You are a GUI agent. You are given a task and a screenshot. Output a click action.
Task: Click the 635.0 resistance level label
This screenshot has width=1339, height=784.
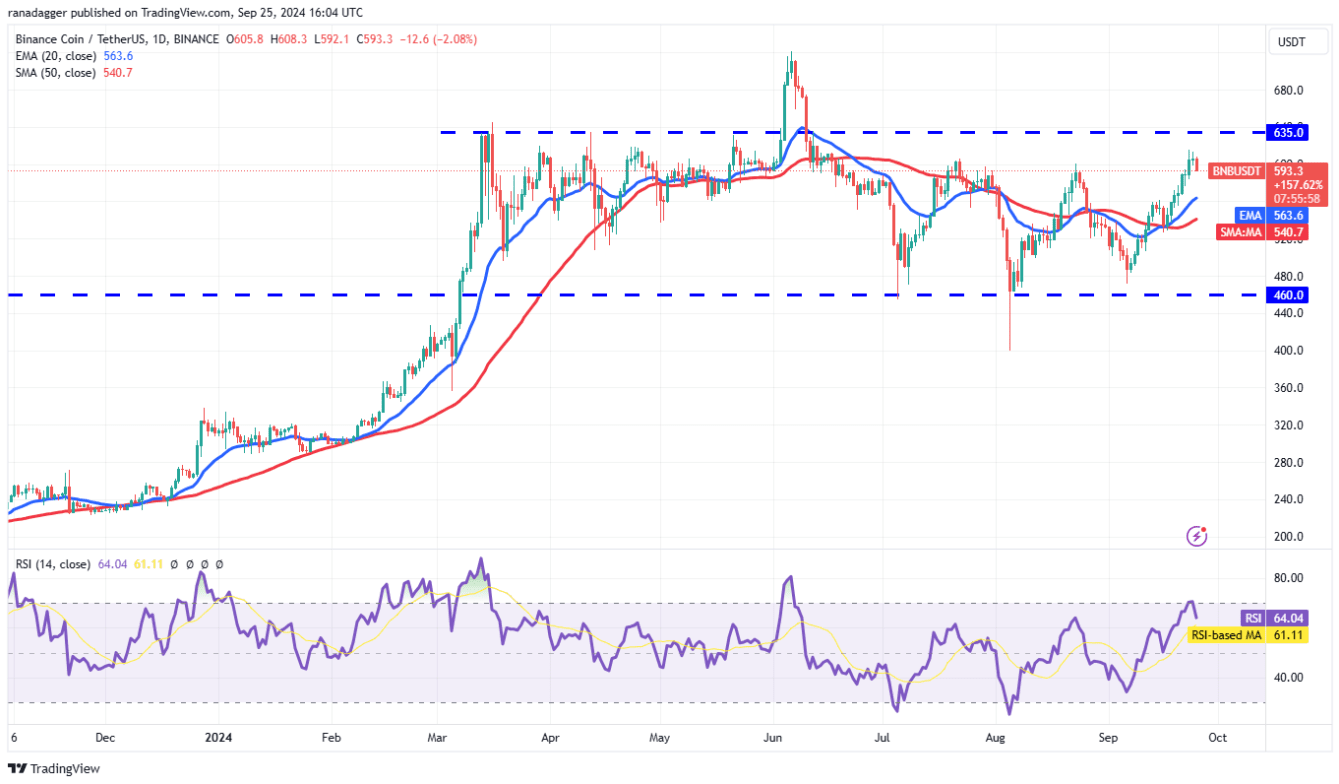(x=1287, y=132)
